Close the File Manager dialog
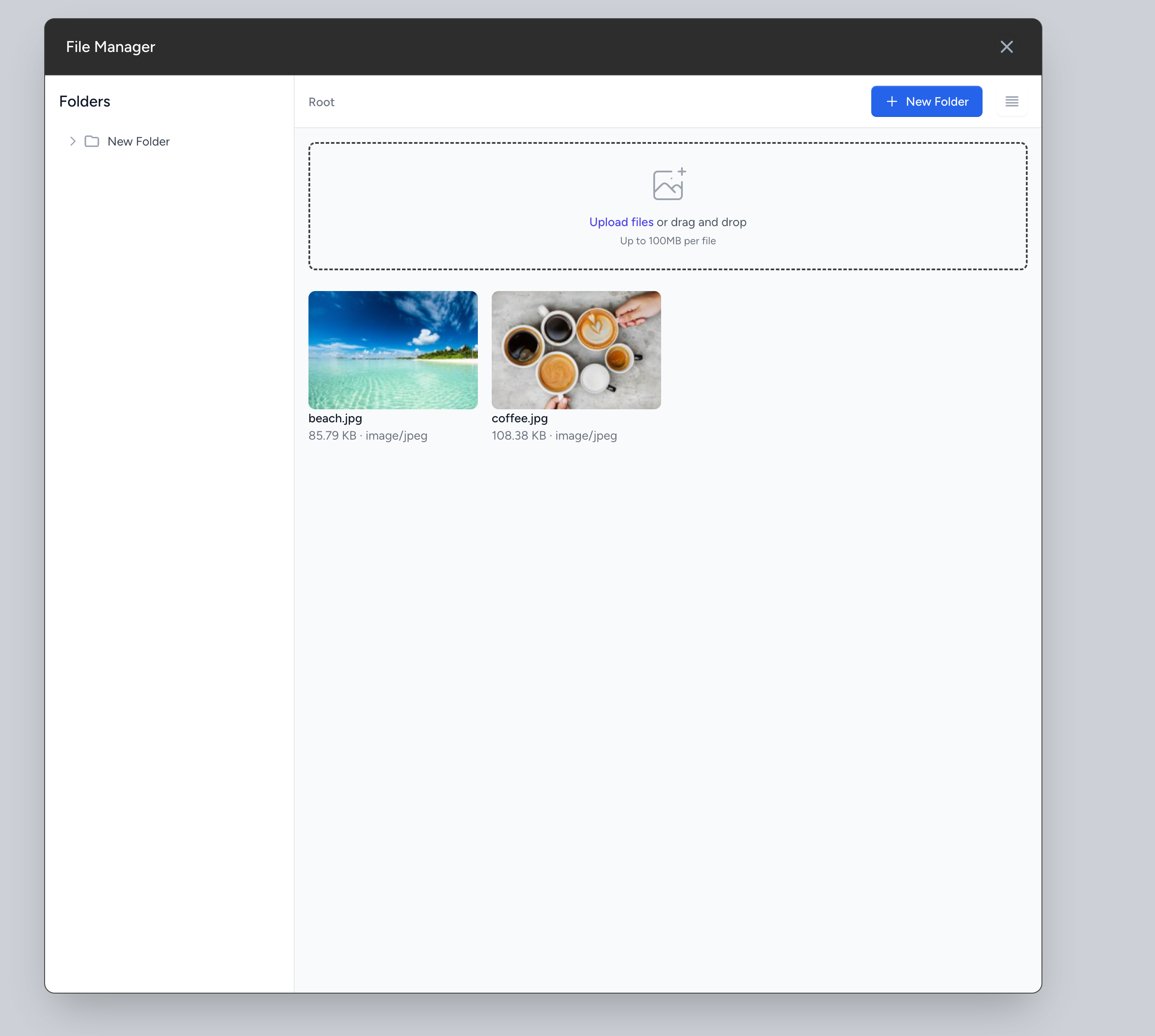Viewport: 1155px width, 1036px height. pyautogui.click(x=1006, y=47)
